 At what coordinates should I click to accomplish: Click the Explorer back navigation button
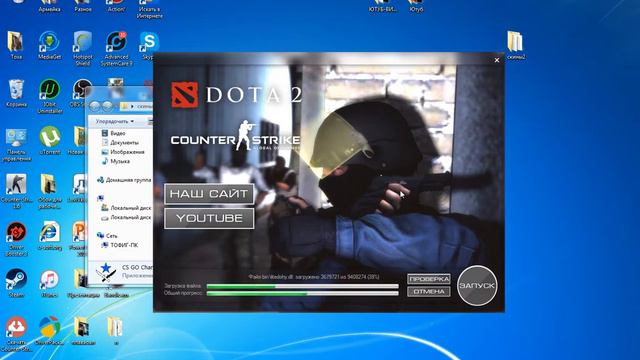point(95,106)
